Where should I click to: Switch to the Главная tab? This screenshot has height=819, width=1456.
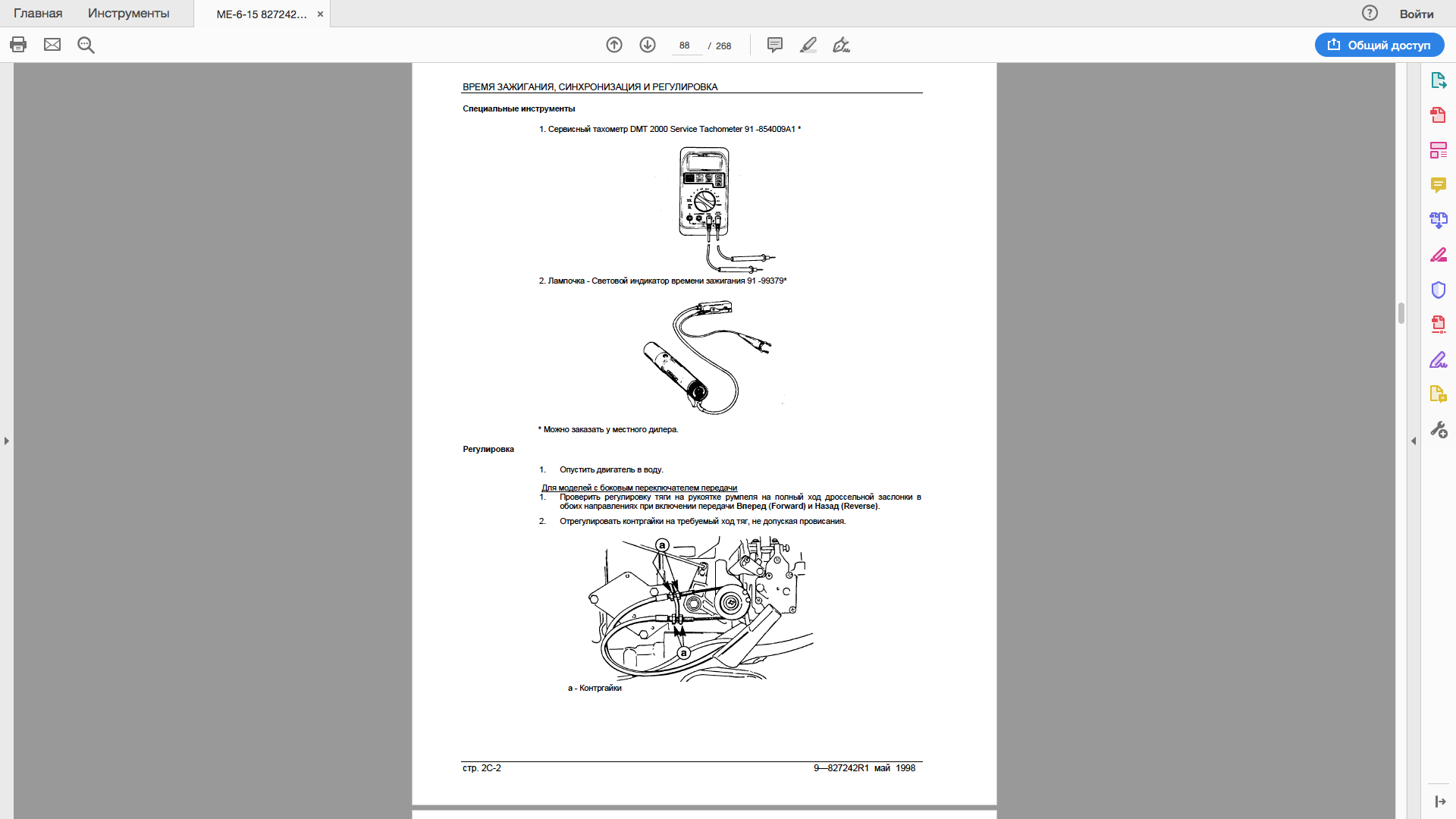coord(38,14)
